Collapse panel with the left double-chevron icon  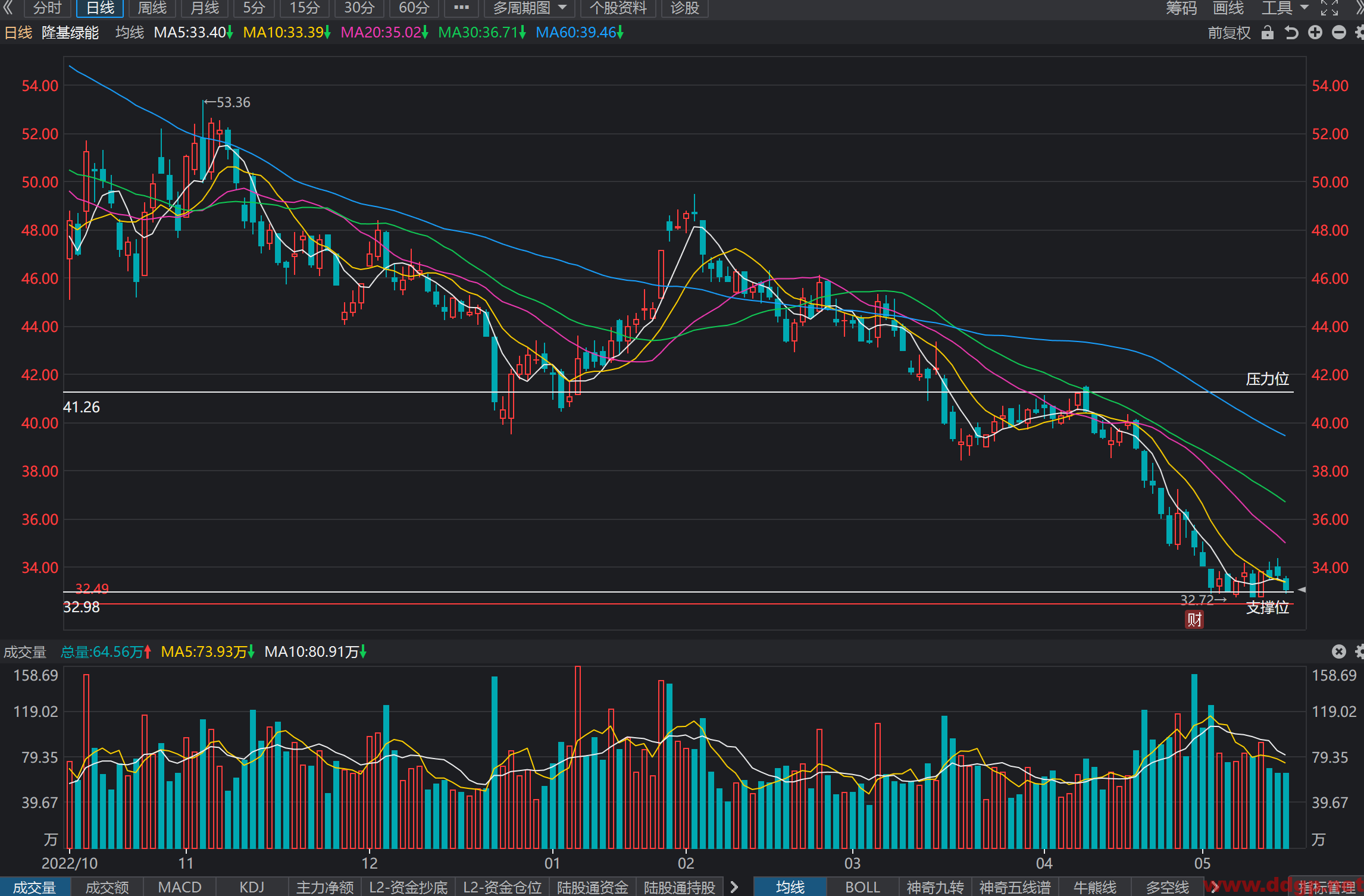tap(8, 8)
